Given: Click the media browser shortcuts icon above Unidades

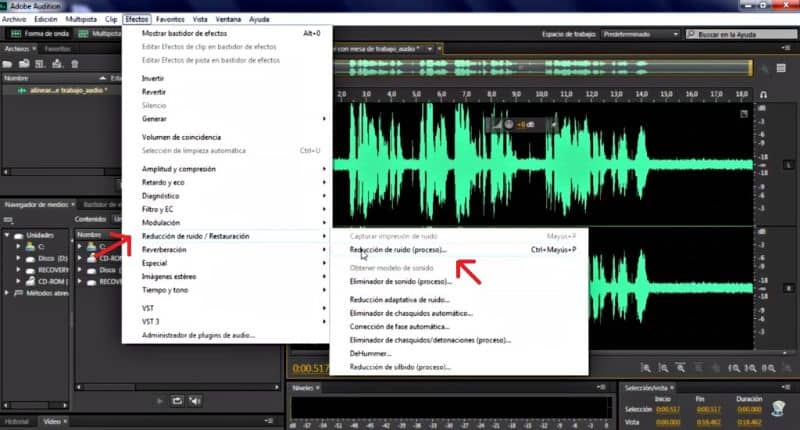Looking at the screenshot, I should (x=8, y=220).
